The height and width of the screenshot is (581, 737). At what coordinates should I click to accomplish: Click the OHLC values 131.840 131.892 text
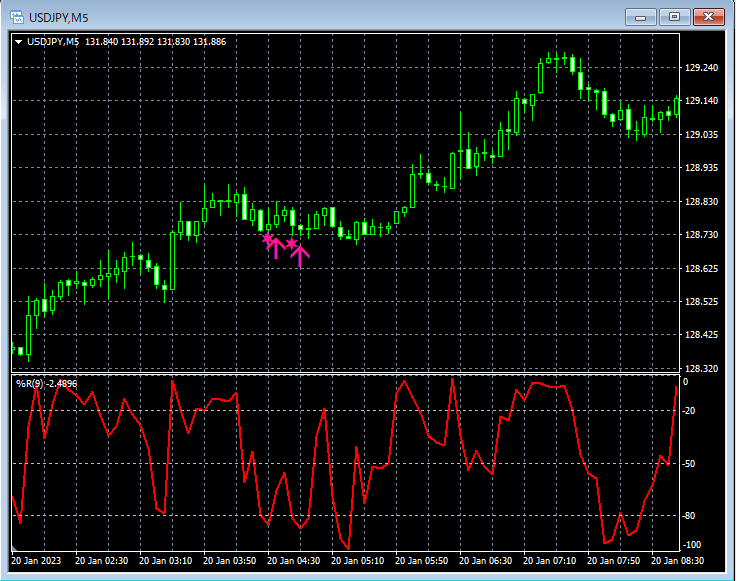(119, 42)
